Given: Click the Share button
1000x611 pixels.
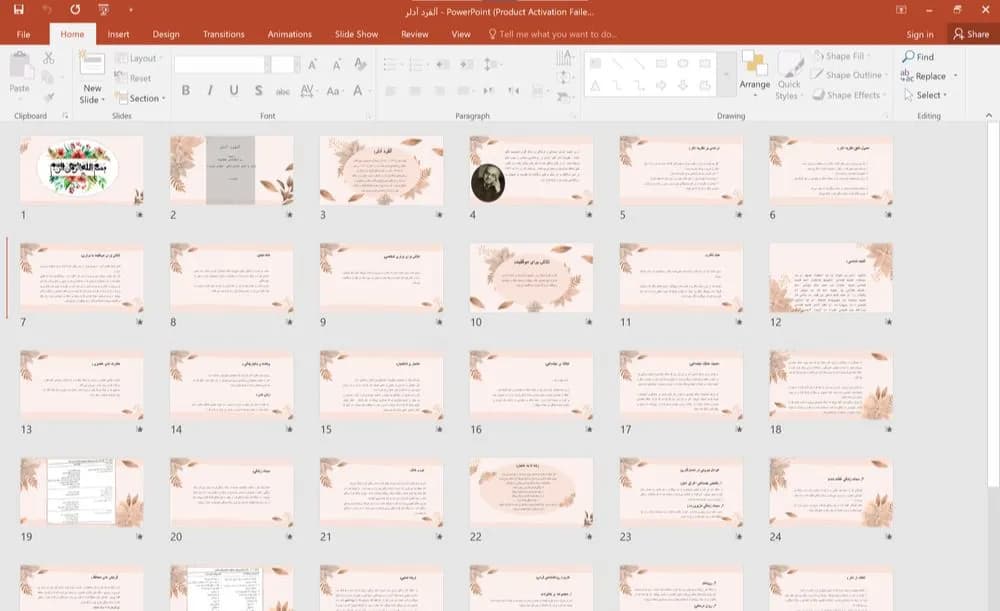Looking at the screenshot, I should click(x=971, y=34).
